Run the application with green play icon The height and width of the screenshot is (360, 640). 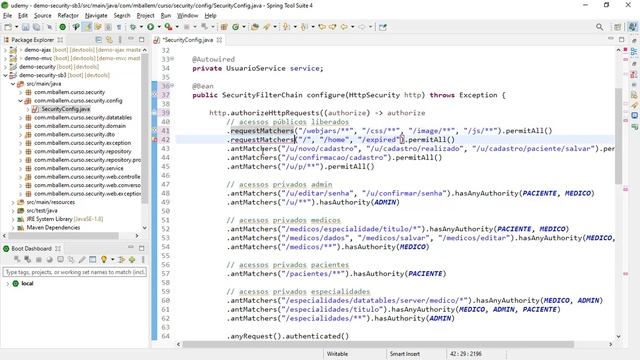click(x=151, y=27)
